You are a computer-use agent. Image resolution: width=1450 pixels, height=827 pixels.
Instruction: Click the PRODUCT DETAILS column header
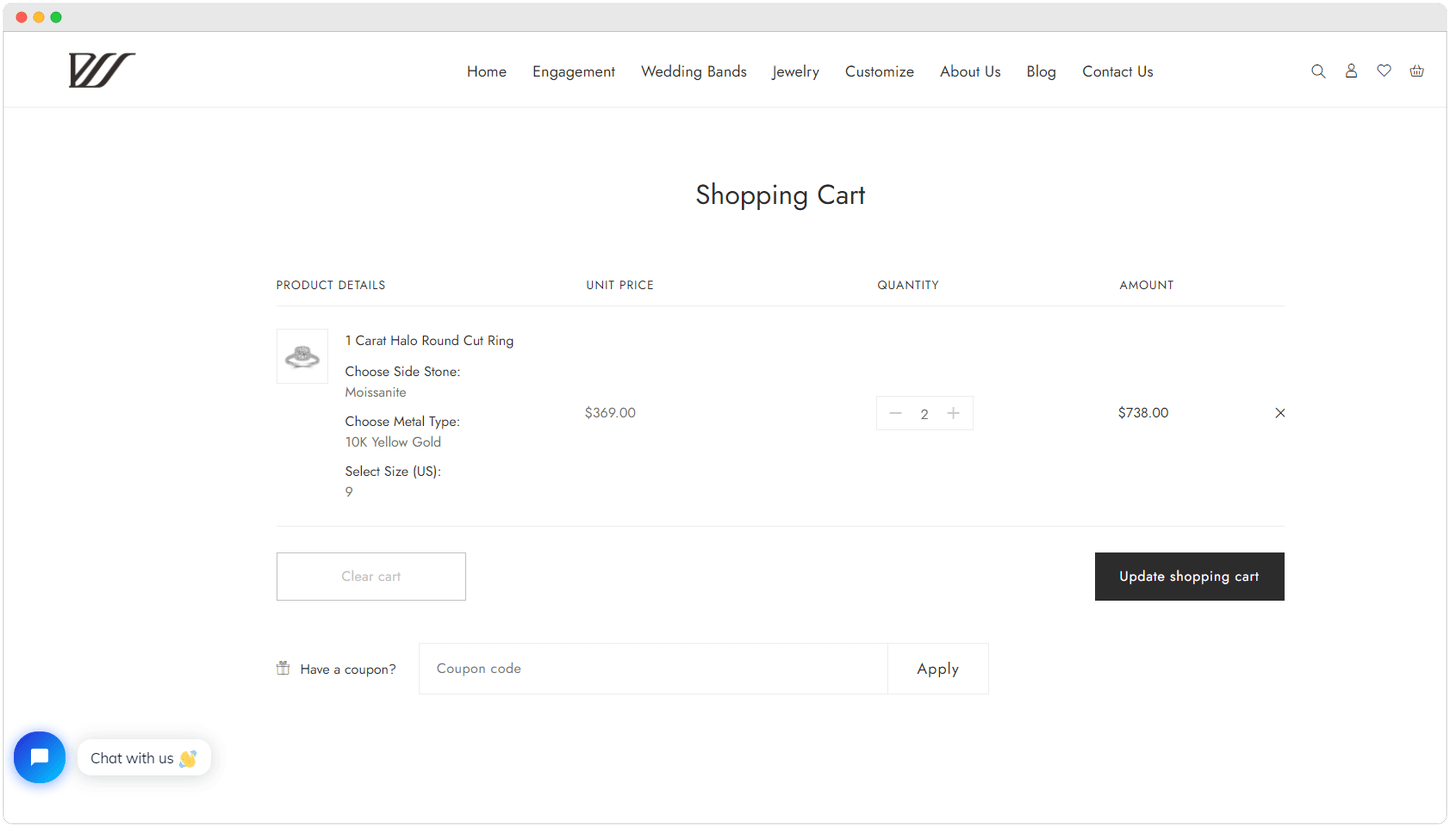pos(331,285)
